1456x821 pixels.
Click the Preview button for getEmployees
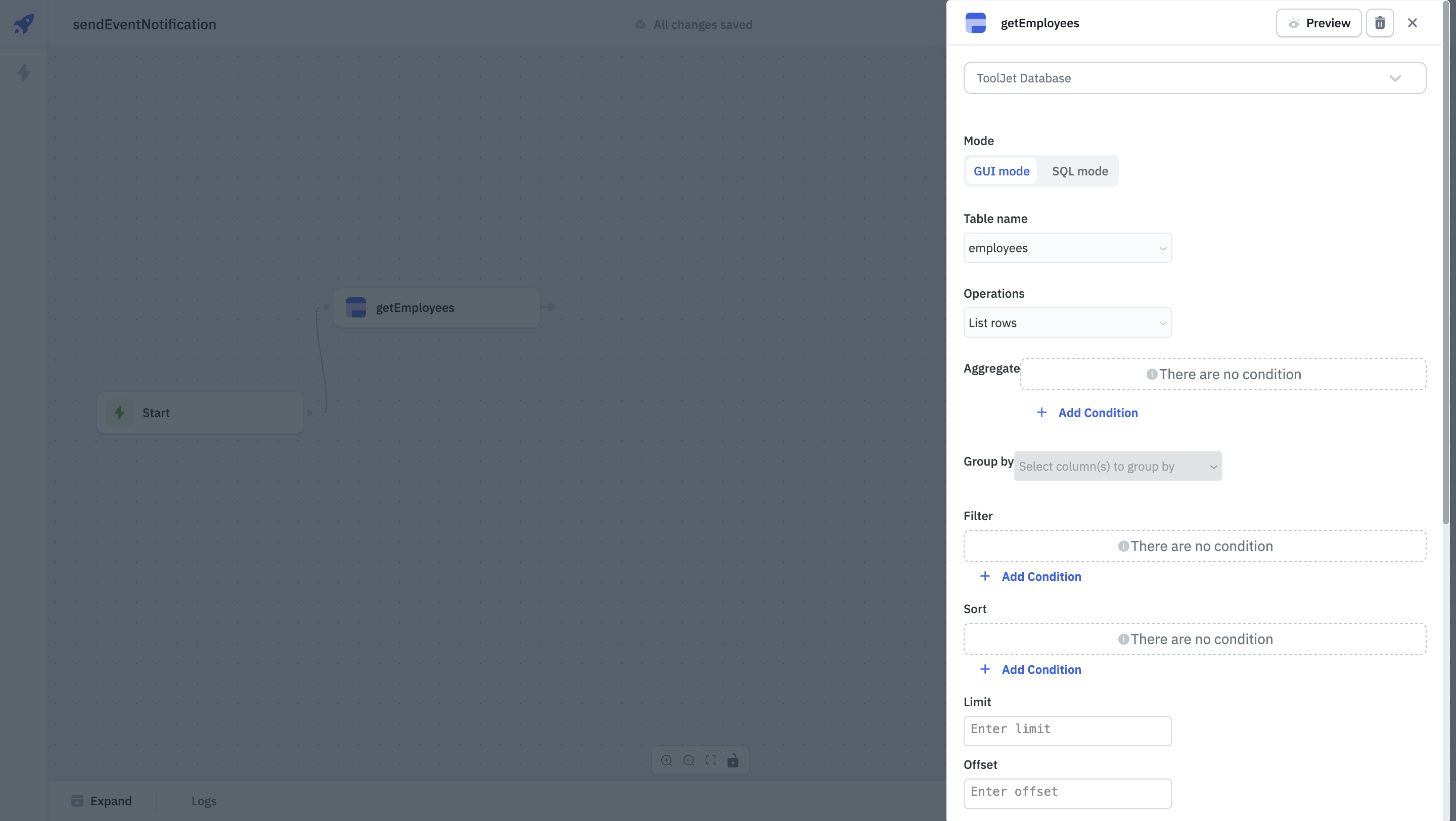click(1320, 22)
